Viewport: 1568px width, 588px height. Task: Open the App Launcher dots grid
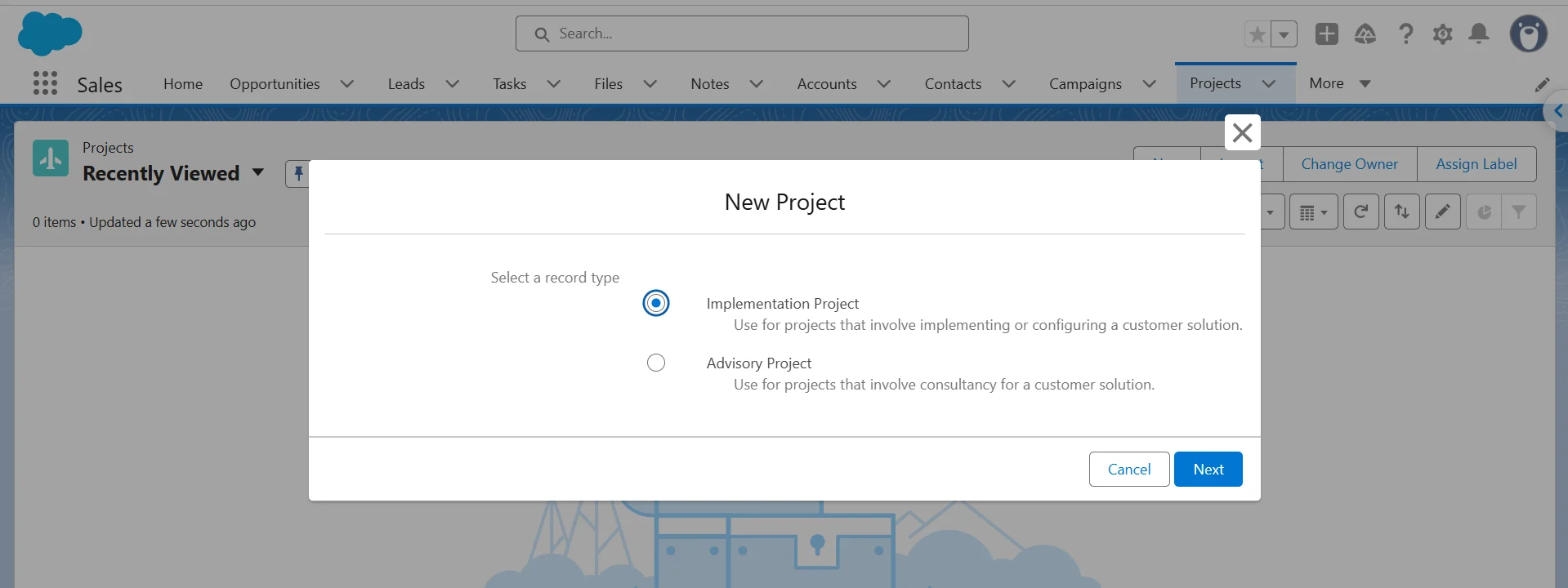pyautogui.click(x=45, y=83)
